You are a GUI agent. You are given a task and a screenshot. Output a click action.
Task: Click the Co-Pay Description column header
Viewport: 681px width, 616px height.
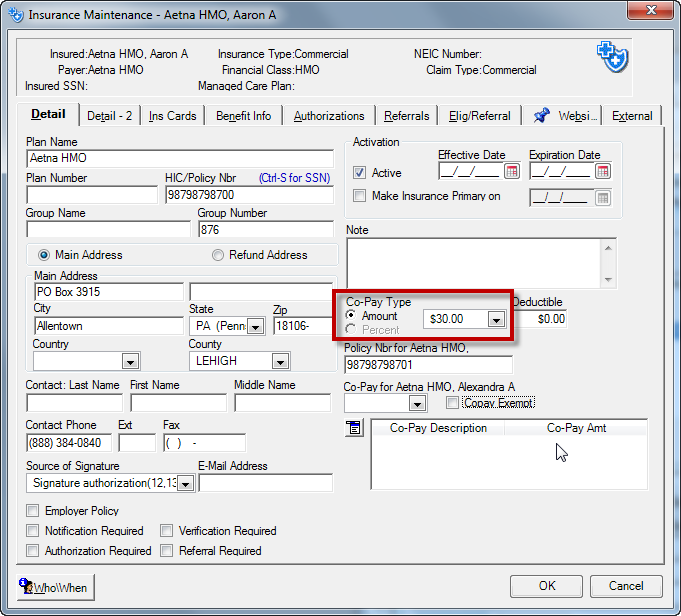click(x=438, y=428)
